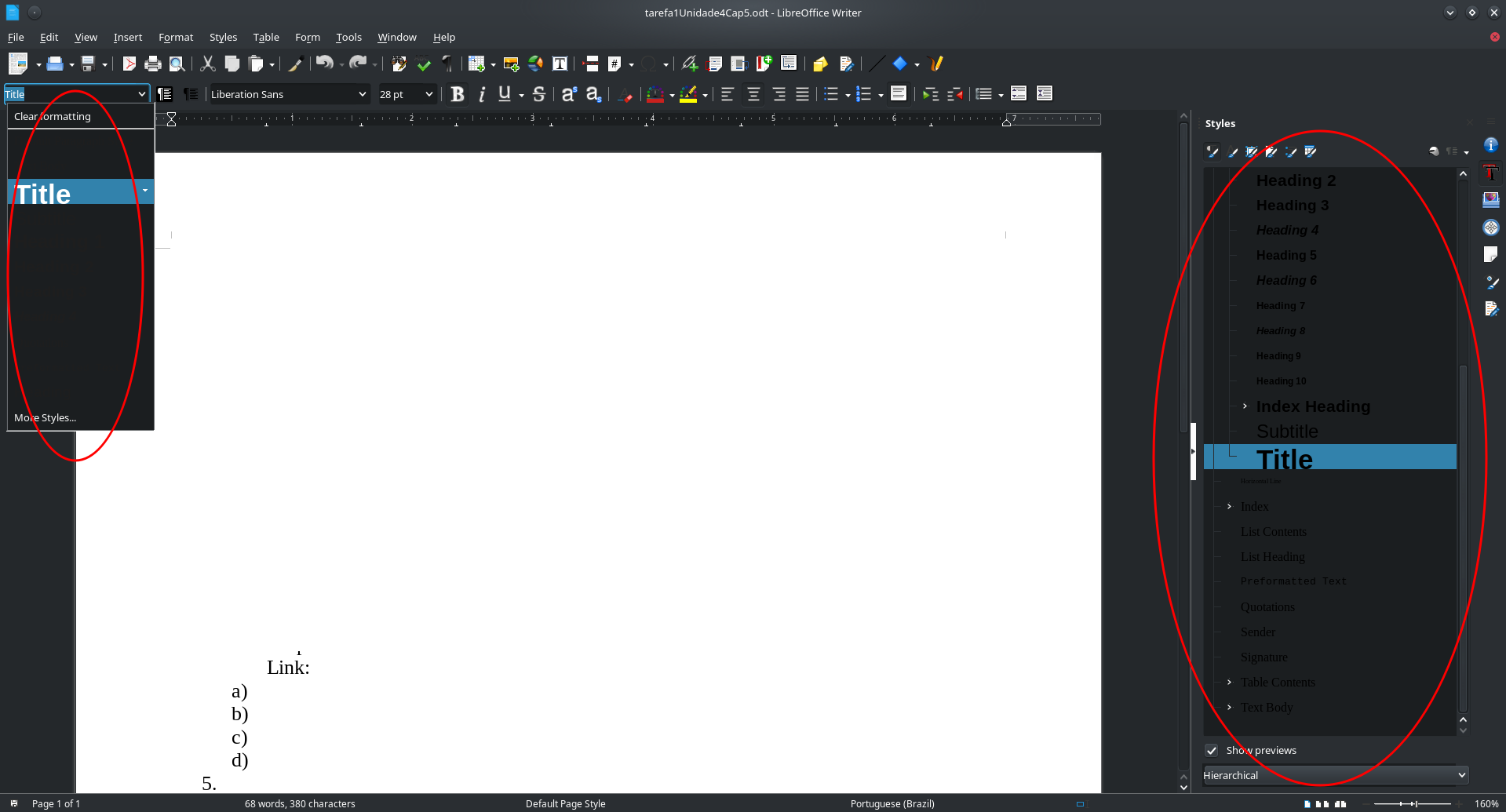This screenshot has height=812, width=1506.
Task: Click the Cut scissors icon
Action: 208,64
